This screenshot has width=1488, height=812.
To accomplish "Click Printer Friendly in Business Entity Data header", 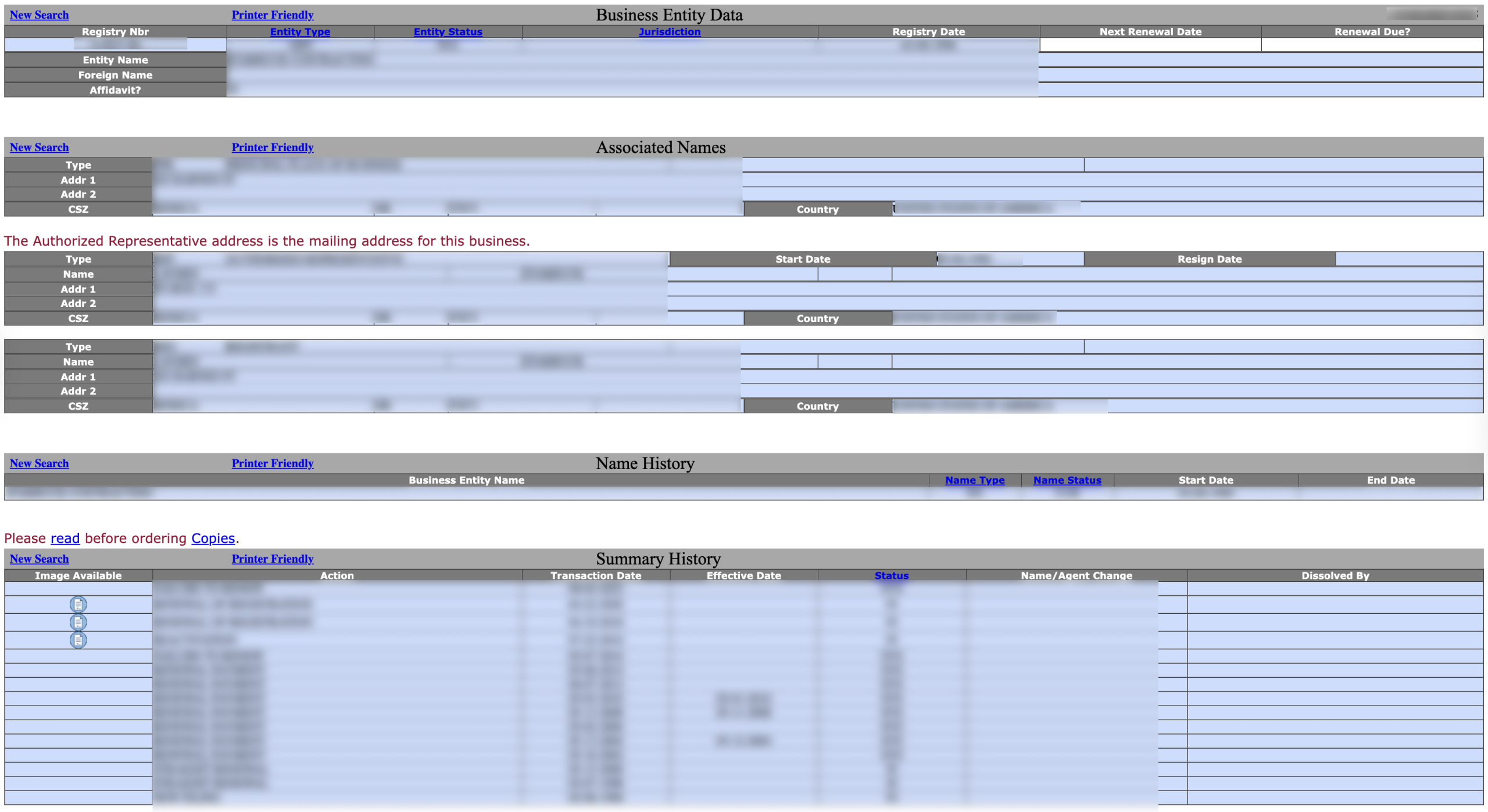I will coord(272,15).
